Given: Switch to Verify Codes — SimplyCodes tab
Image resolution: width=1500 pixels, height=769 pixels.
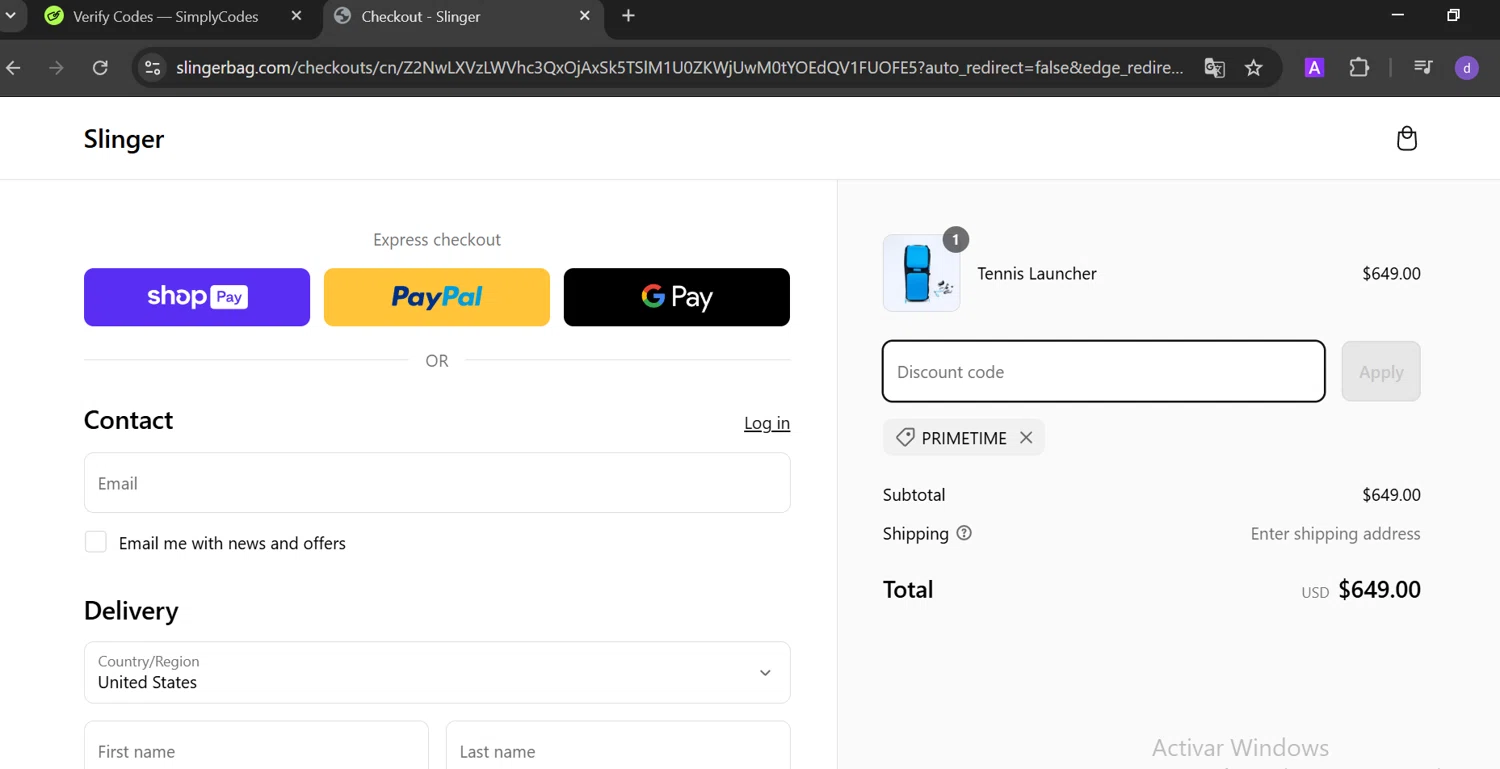Looking at the screenshot, I should pyautogui.click(x=165, y=17).
